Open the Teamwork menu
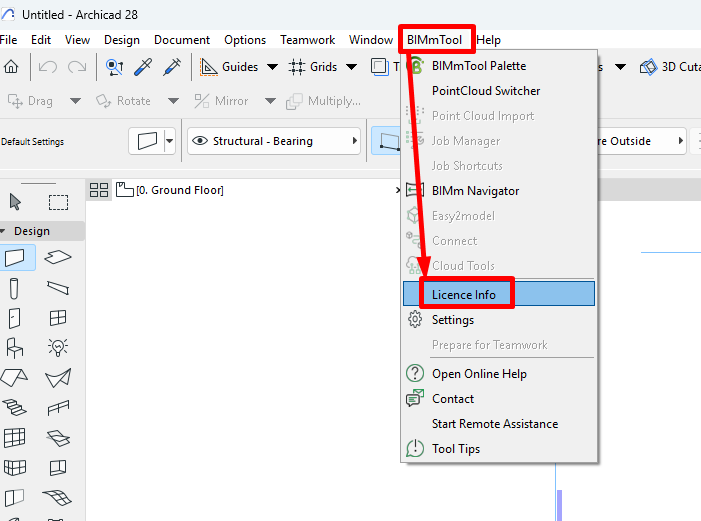701x521 pixels. 308,40
